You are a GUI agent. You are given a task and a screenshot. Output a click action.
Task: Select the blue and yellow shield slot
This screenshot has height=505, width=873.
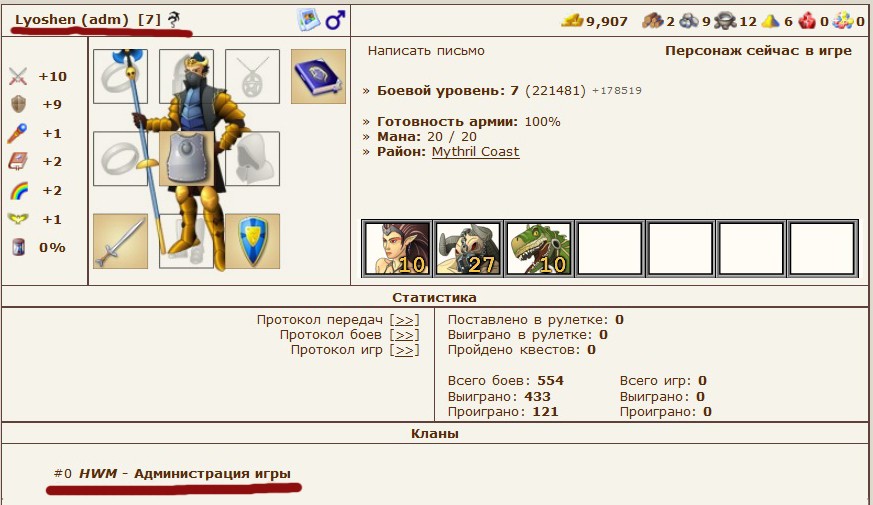click(x=252, y=241)
